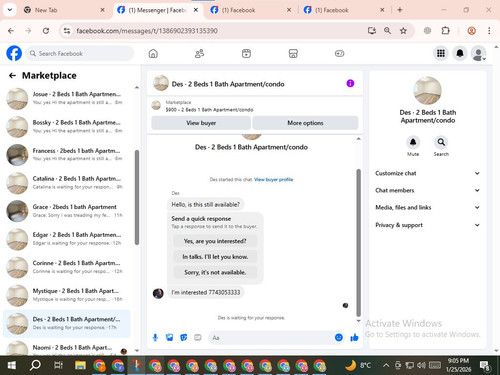Reload the page with the browser refresh icon

46,31
